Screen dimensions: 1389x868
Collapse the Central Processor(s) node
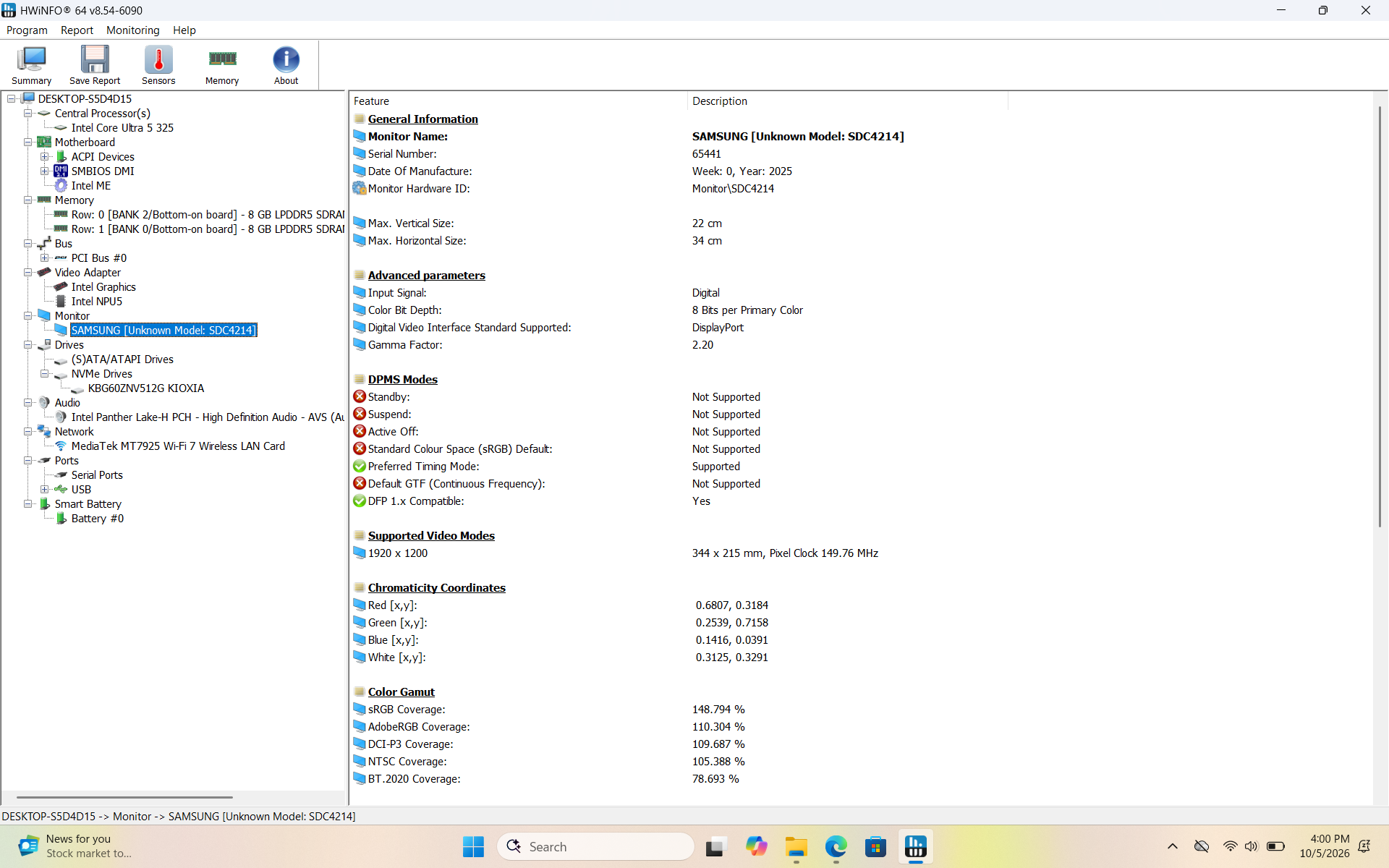27,114
